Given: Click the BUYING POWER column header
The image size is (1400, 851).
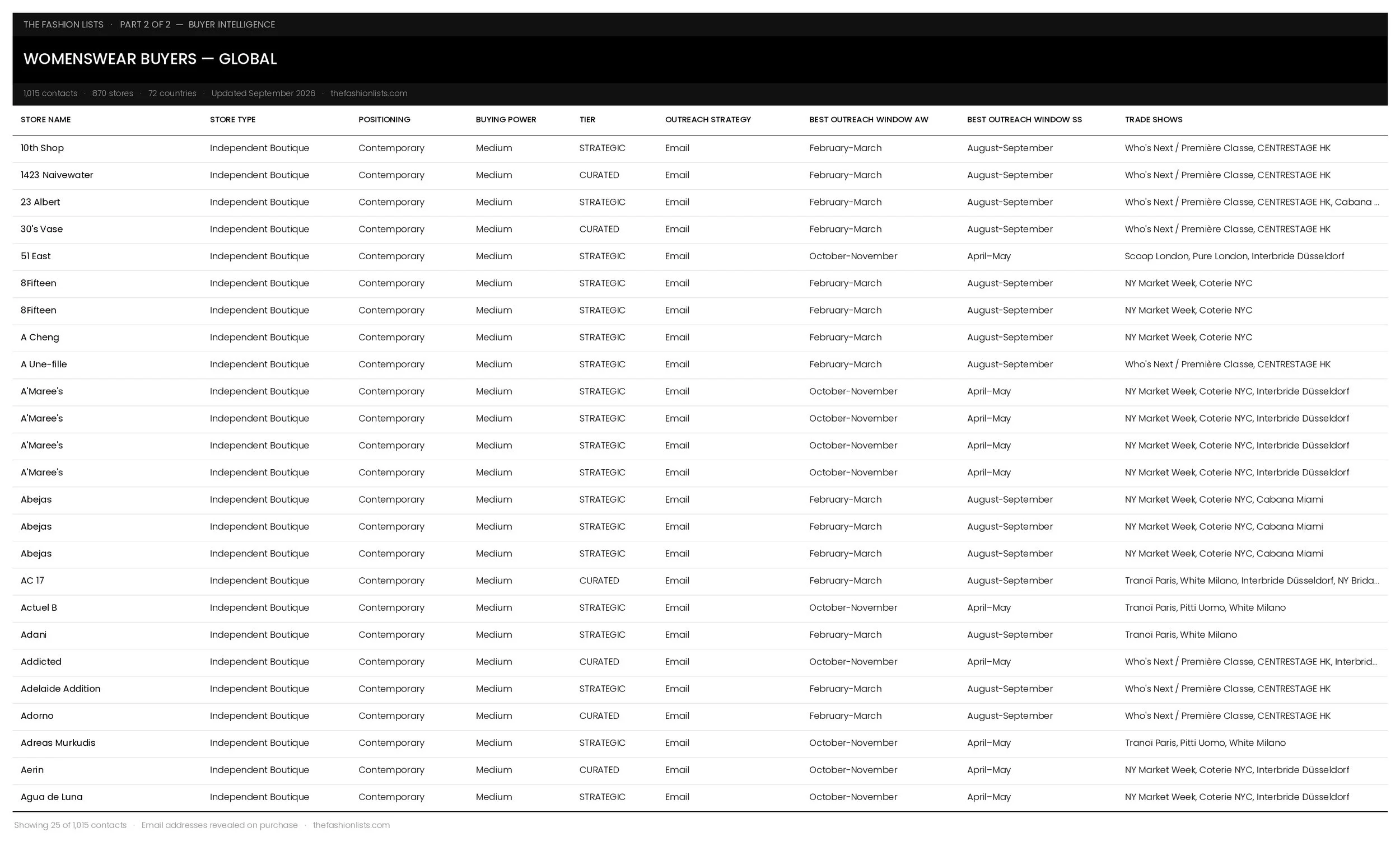Looking at the screenshot, I should 506,119.
